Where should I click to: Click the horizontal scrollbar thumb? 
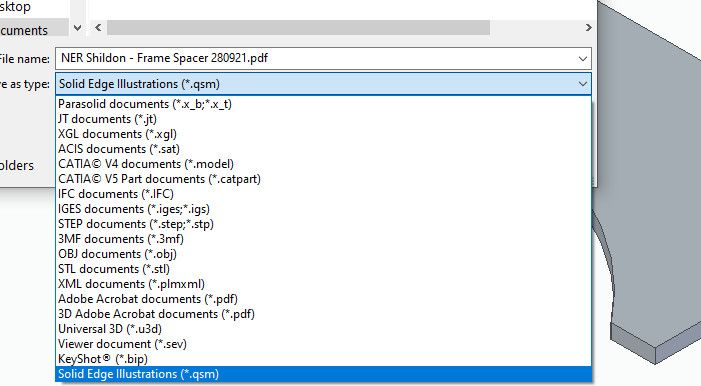(x=298, y=28)
